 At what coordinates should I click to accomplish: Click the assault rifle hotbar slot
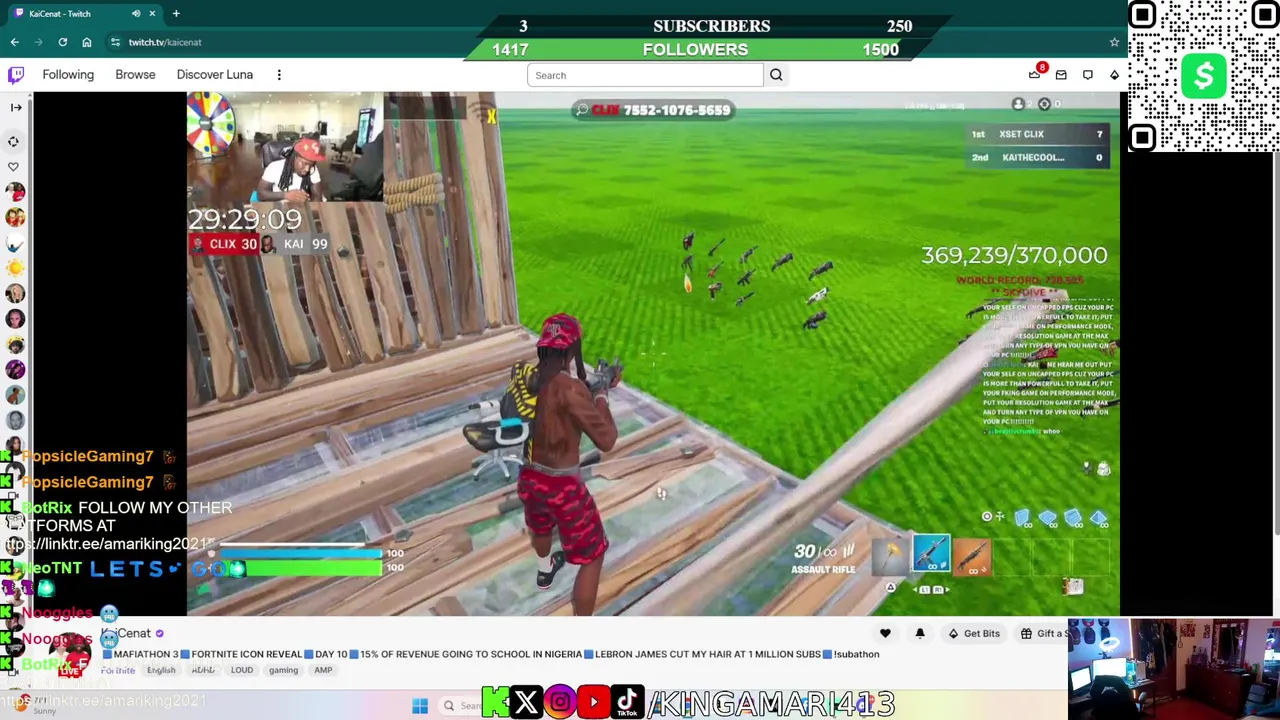pyautogui.click(x=931, y=555)
